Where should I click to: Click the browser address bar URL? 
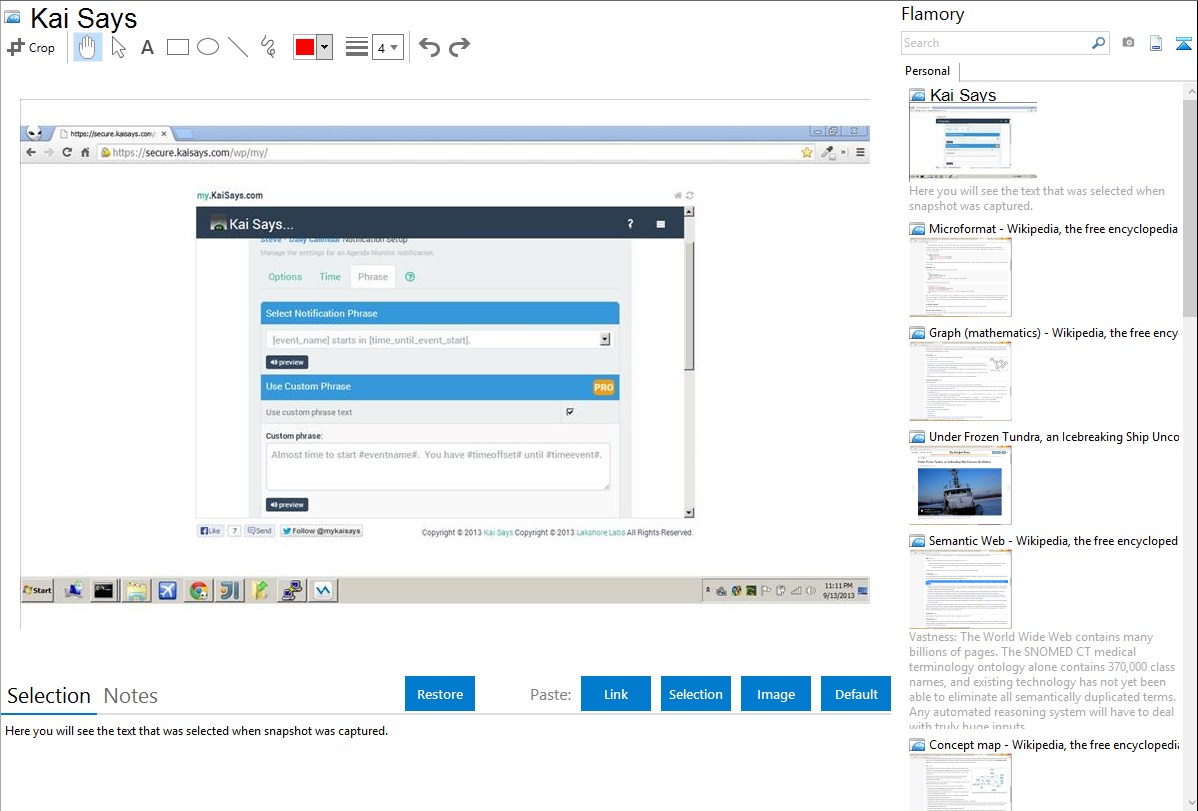(x=189, y=152)
